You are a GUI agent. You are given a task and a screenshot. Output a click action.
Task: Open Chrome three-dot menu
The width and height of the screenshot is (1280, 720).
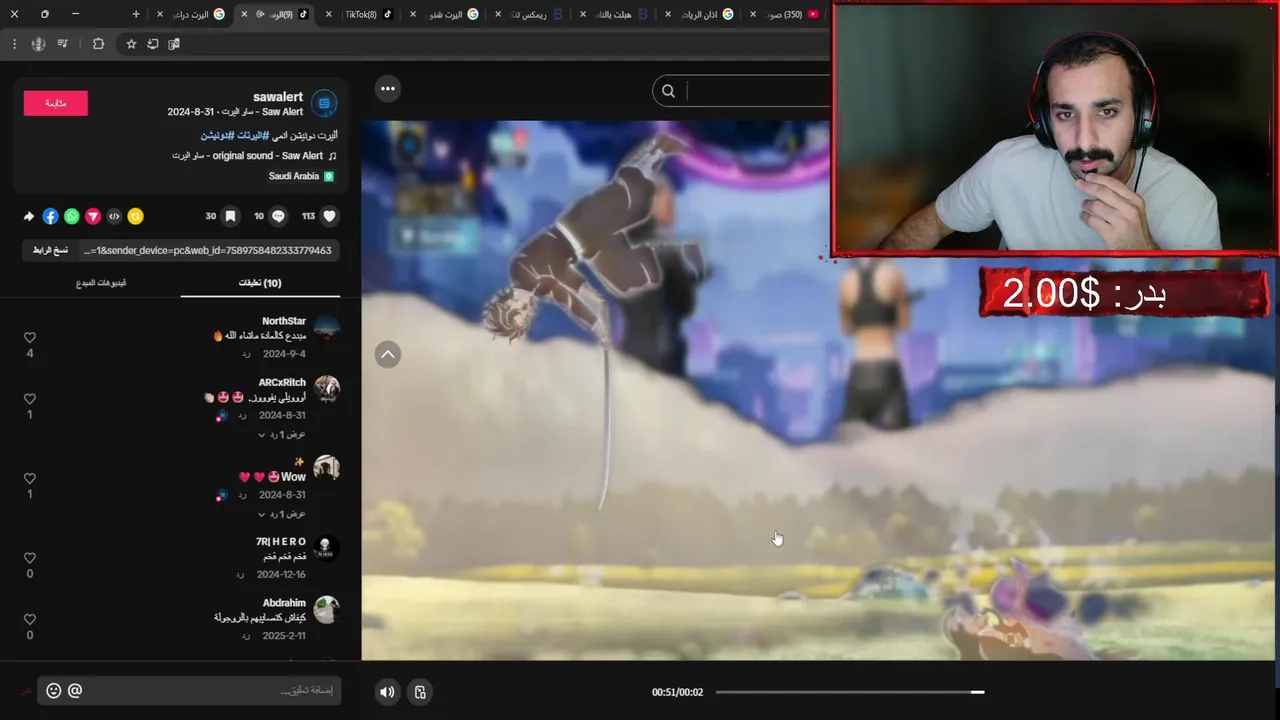[x=14, y=44]
